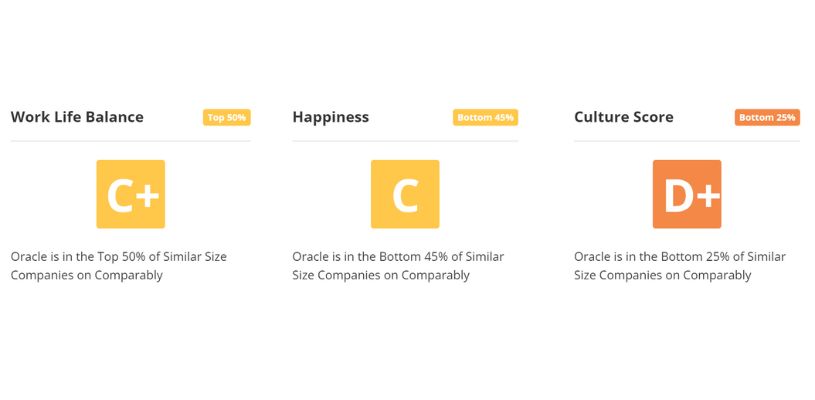The width and height of the screenshot is (815, 400).
Task: Click the C+ grade tile
Action: point(130,194)
